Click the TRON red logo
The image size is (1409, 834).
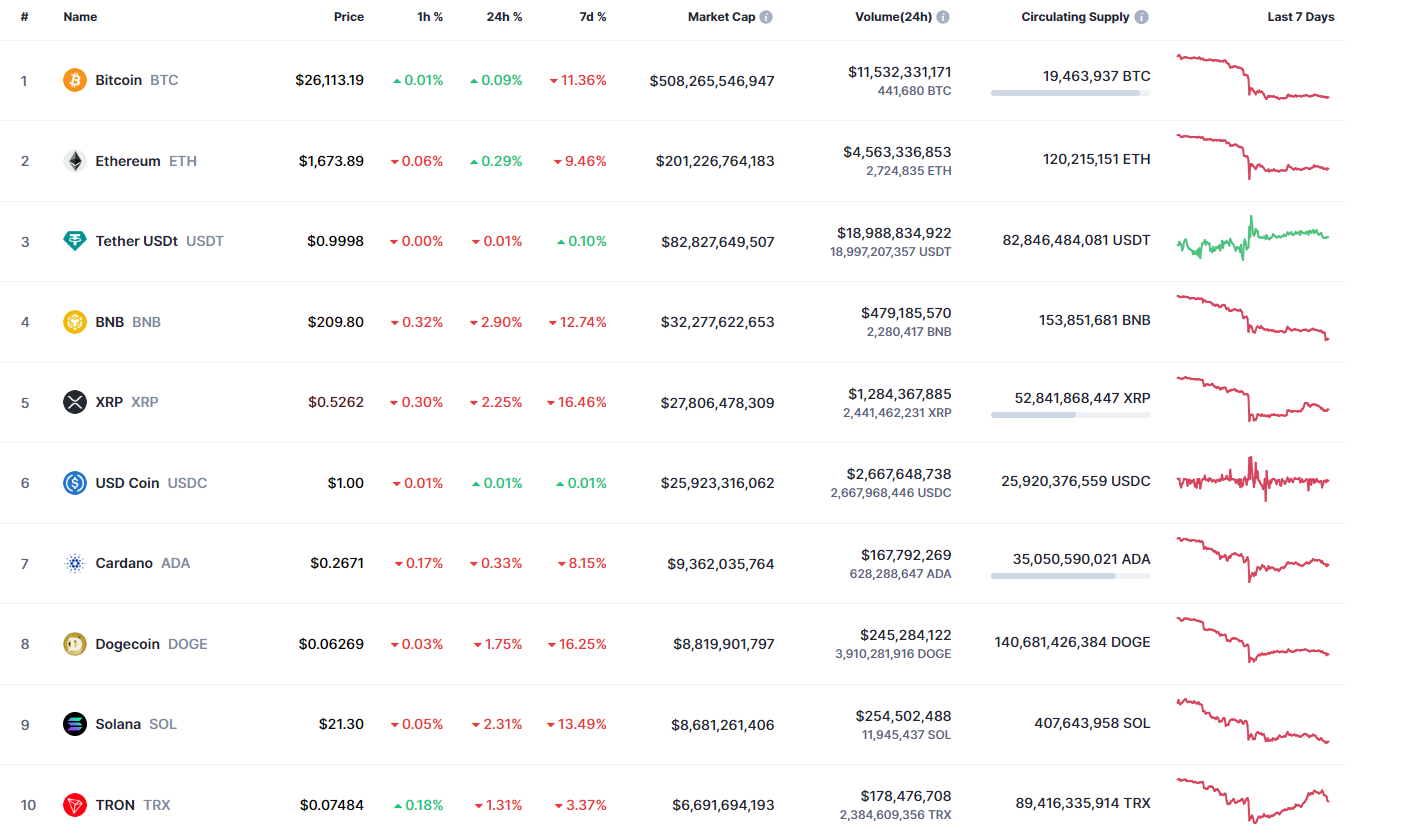pos(74,805)
